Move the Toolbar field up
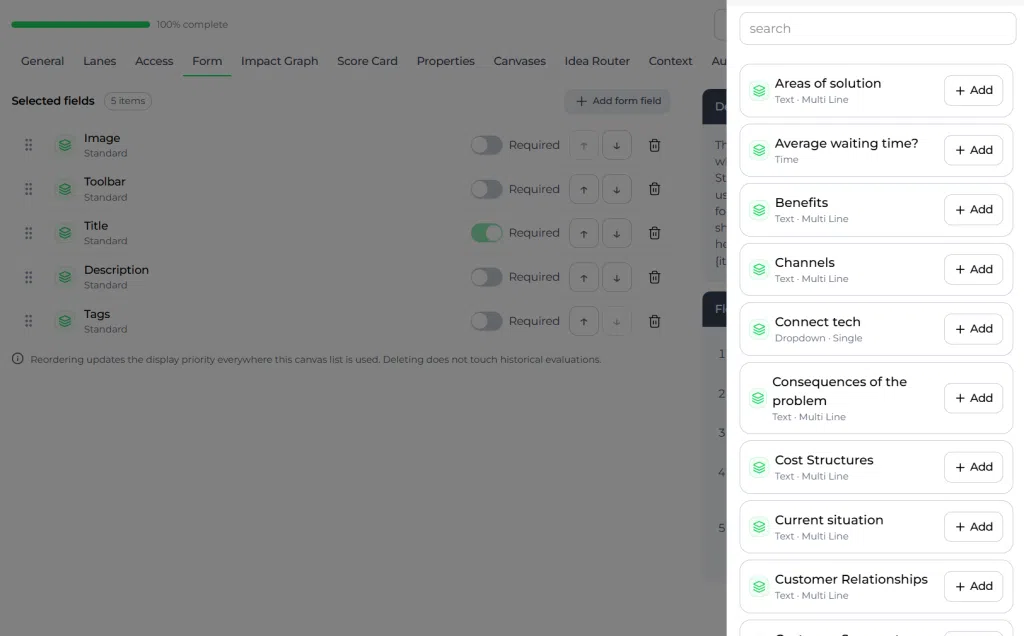 point(584,189)
